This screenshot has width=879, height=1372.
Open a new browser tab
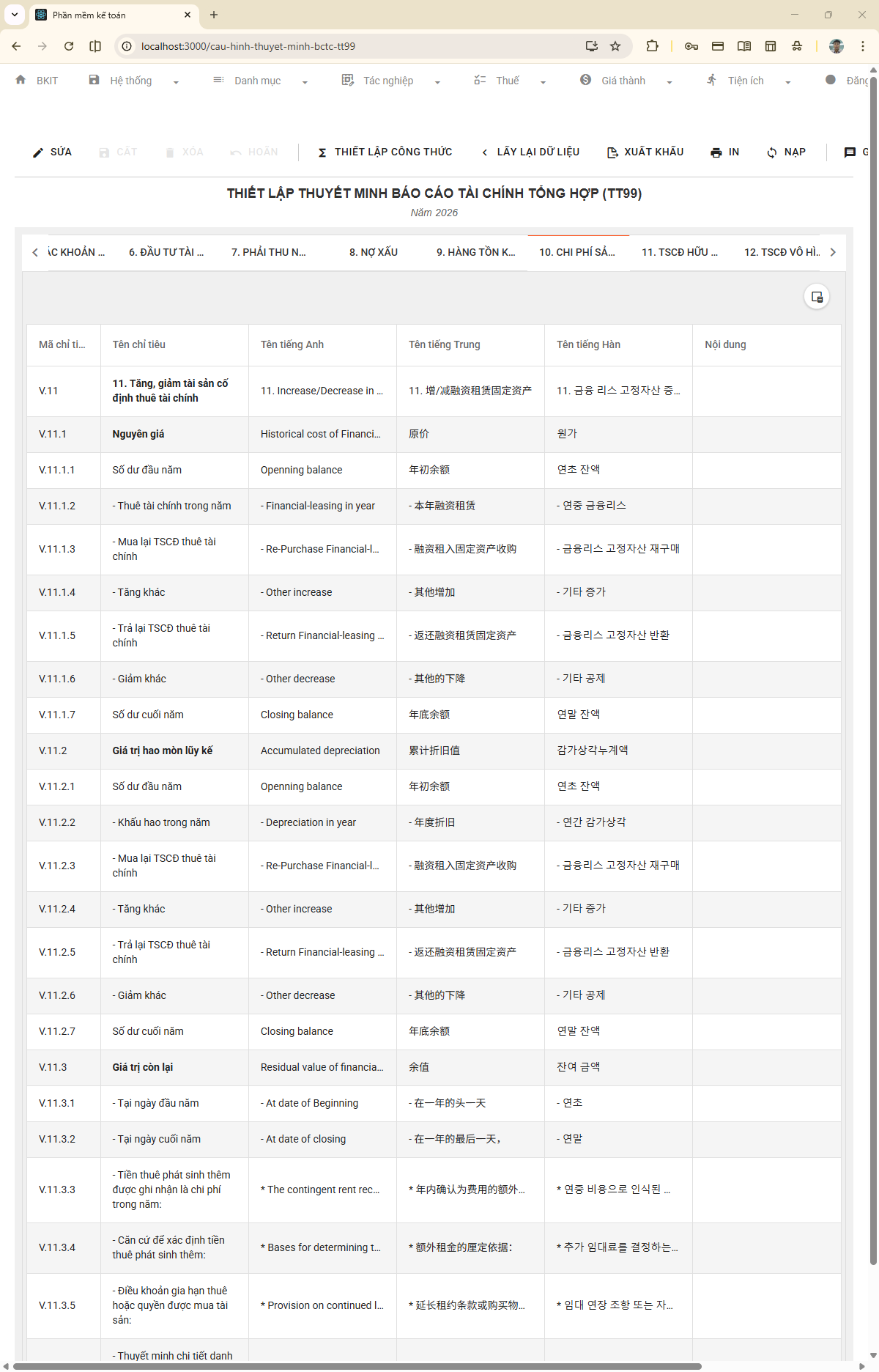click(x=214, y=15)
